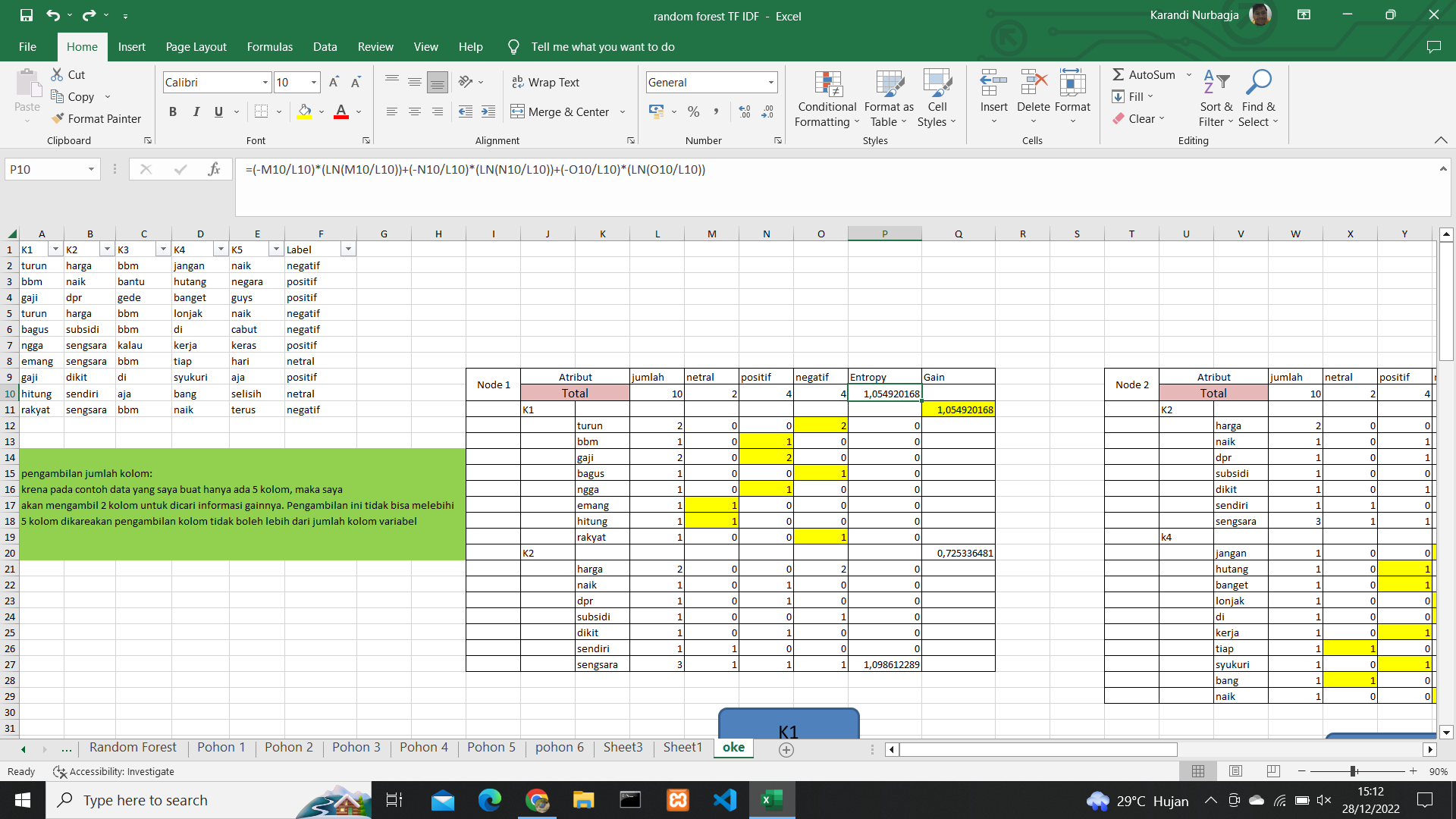Expand the General number format dropdown

pos(770,82)
